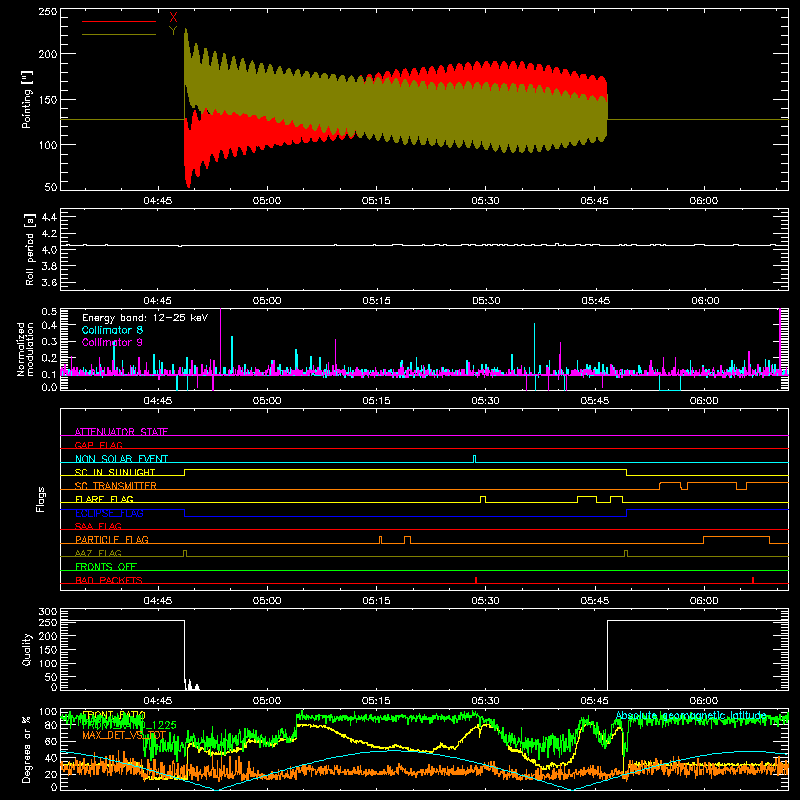
Task: Click the 'Energy band: 12-25 keV' label
Action: [145, 318]
